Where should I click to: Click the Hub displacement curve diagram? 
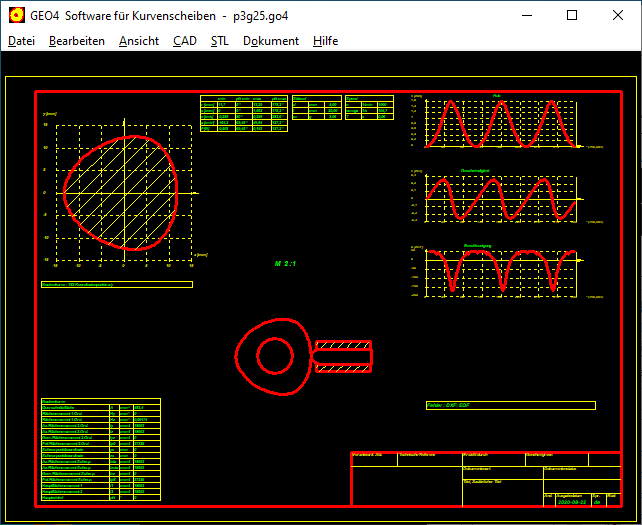tap(502, 123)
